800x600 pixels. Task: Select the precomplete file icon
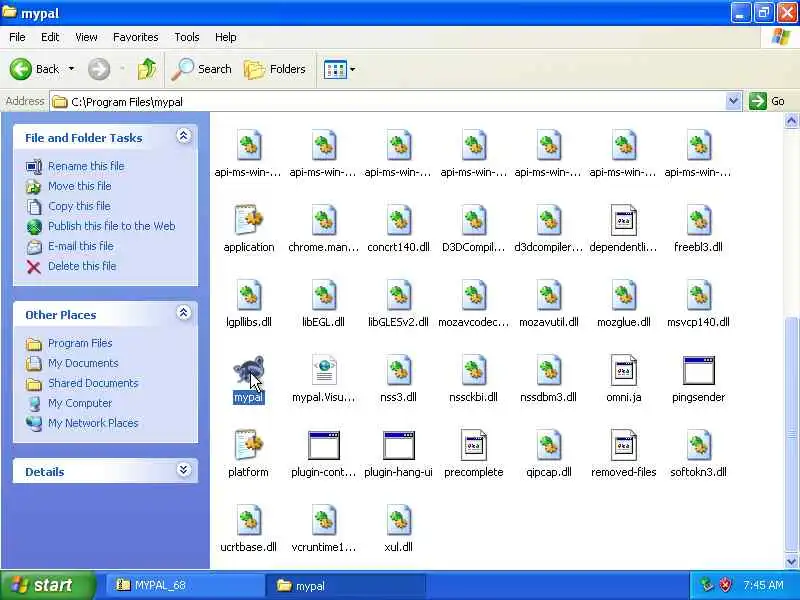473,445
